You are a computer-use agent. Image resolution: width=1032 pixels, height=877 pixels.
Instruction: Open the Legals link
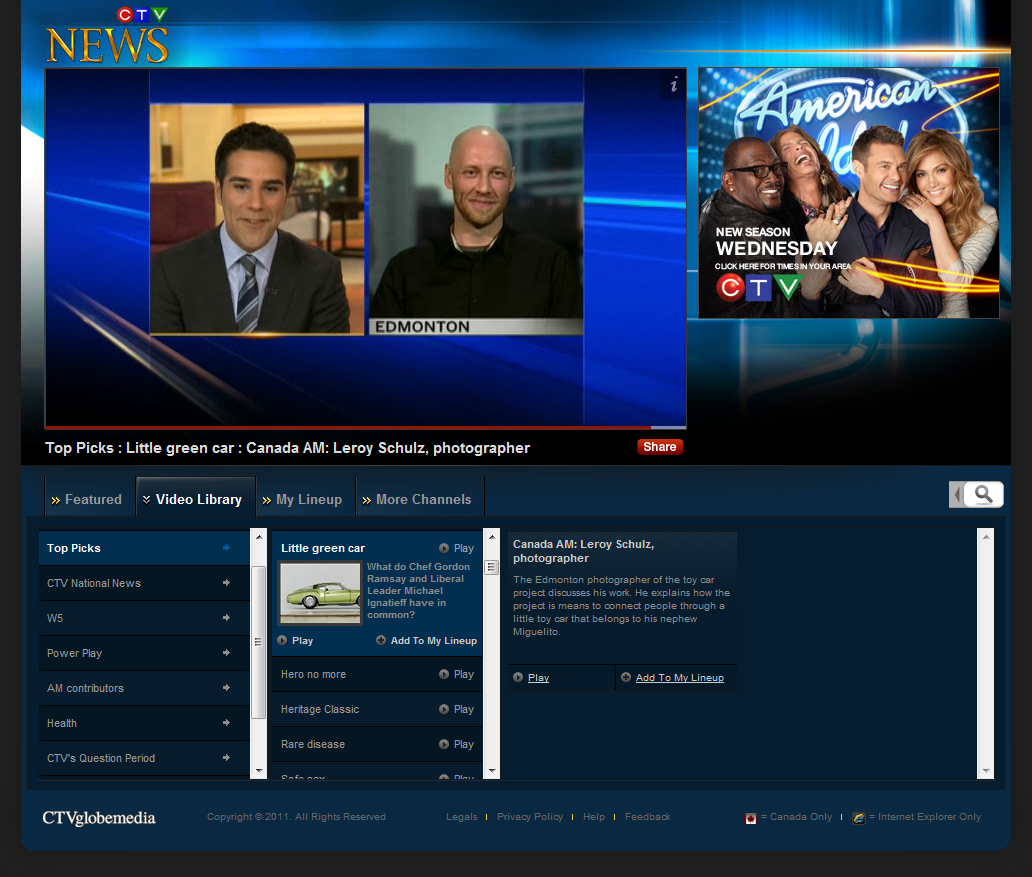click(461, 816)
